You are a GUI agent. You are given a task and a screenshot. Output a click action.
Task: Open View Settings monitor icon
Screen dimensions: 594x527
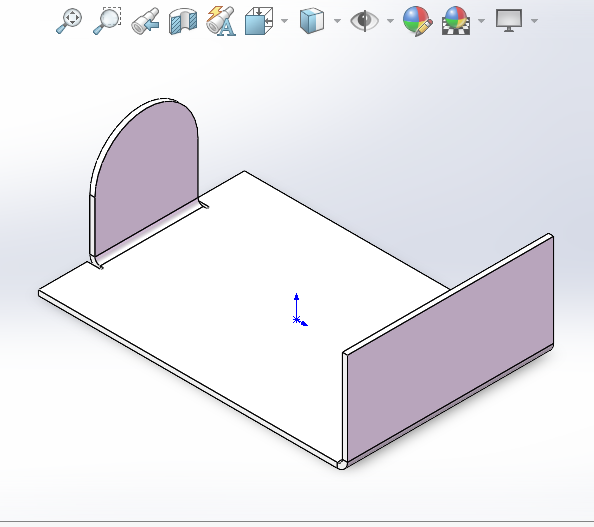509,21
